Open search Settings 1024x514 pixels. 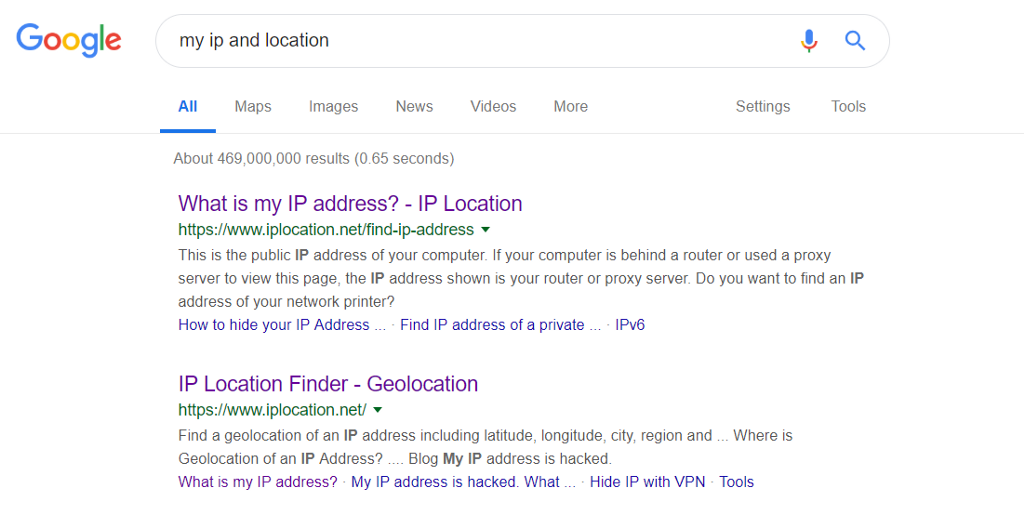(x=762, y=107)
